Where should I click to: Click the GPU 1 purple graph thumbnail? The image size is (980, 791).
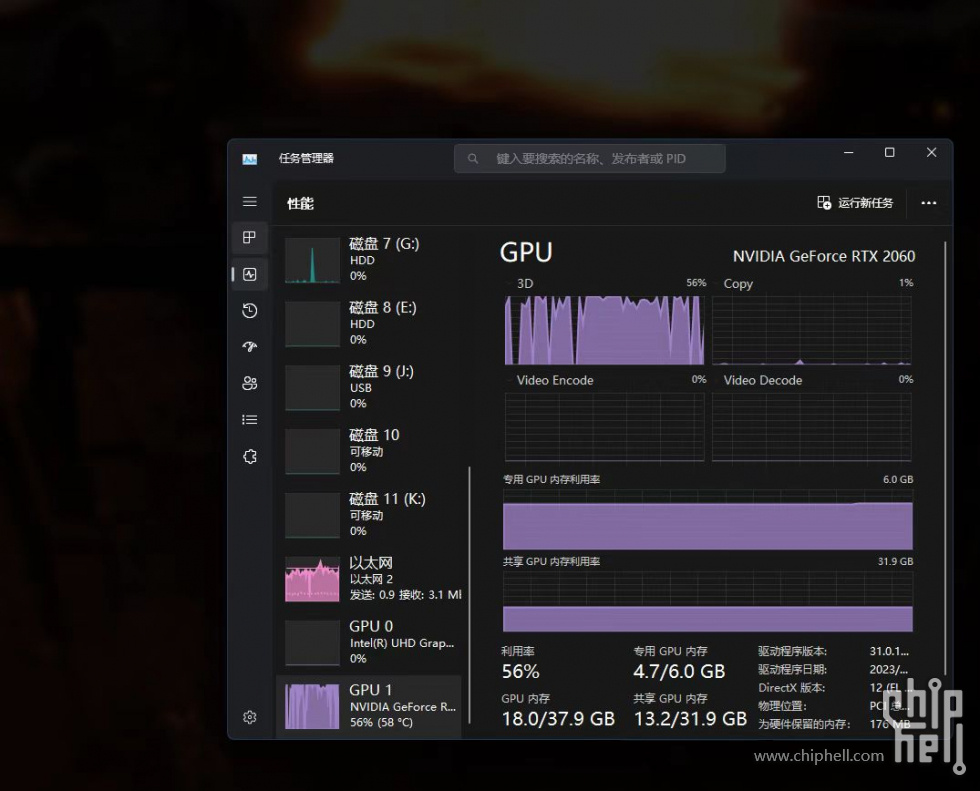[312, 707]
